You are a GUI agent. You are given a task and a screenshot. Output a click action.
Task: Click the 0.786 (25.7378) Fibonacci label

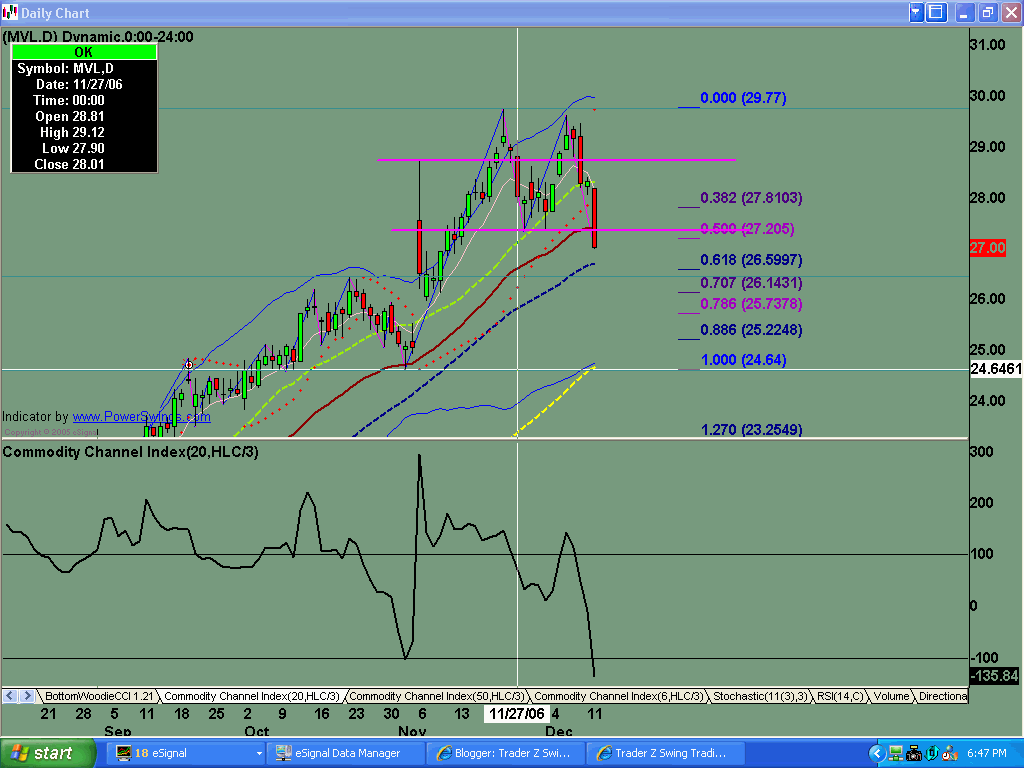[751, 304]
